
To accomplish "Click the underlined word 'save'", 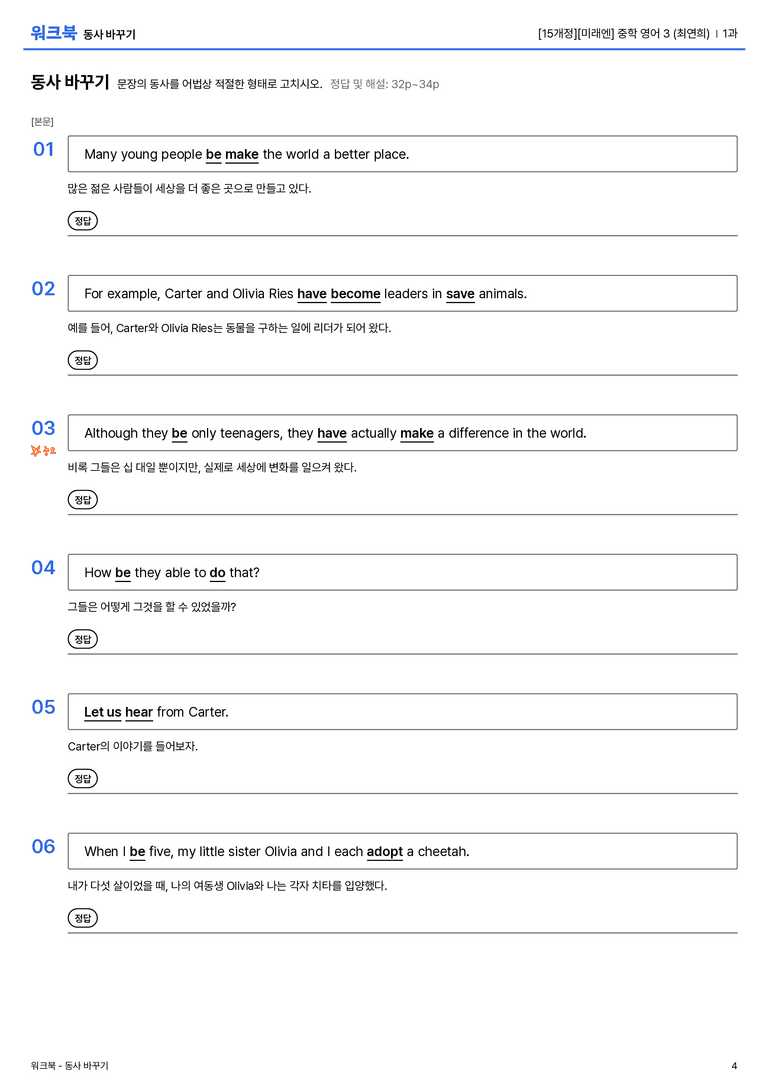I will click(x=460, y=294).
